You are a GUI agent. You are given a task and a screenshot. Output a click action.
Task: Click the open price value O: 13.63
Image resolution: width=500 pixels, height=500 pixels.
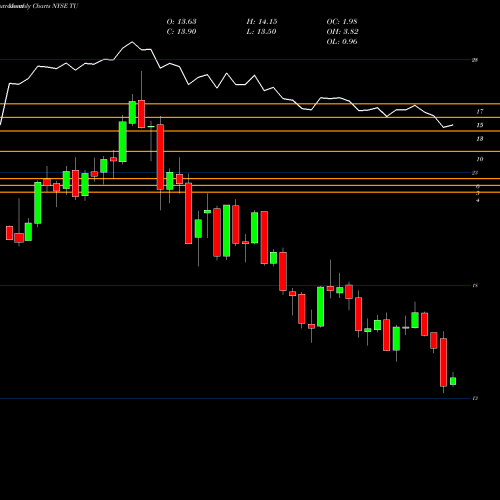(x=181, y=22)
